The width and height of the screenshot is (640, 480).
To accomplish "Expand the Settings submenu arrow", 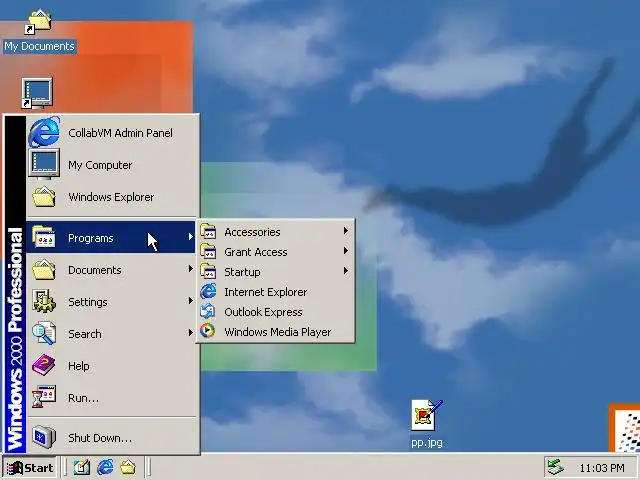I will click(190, 301).
